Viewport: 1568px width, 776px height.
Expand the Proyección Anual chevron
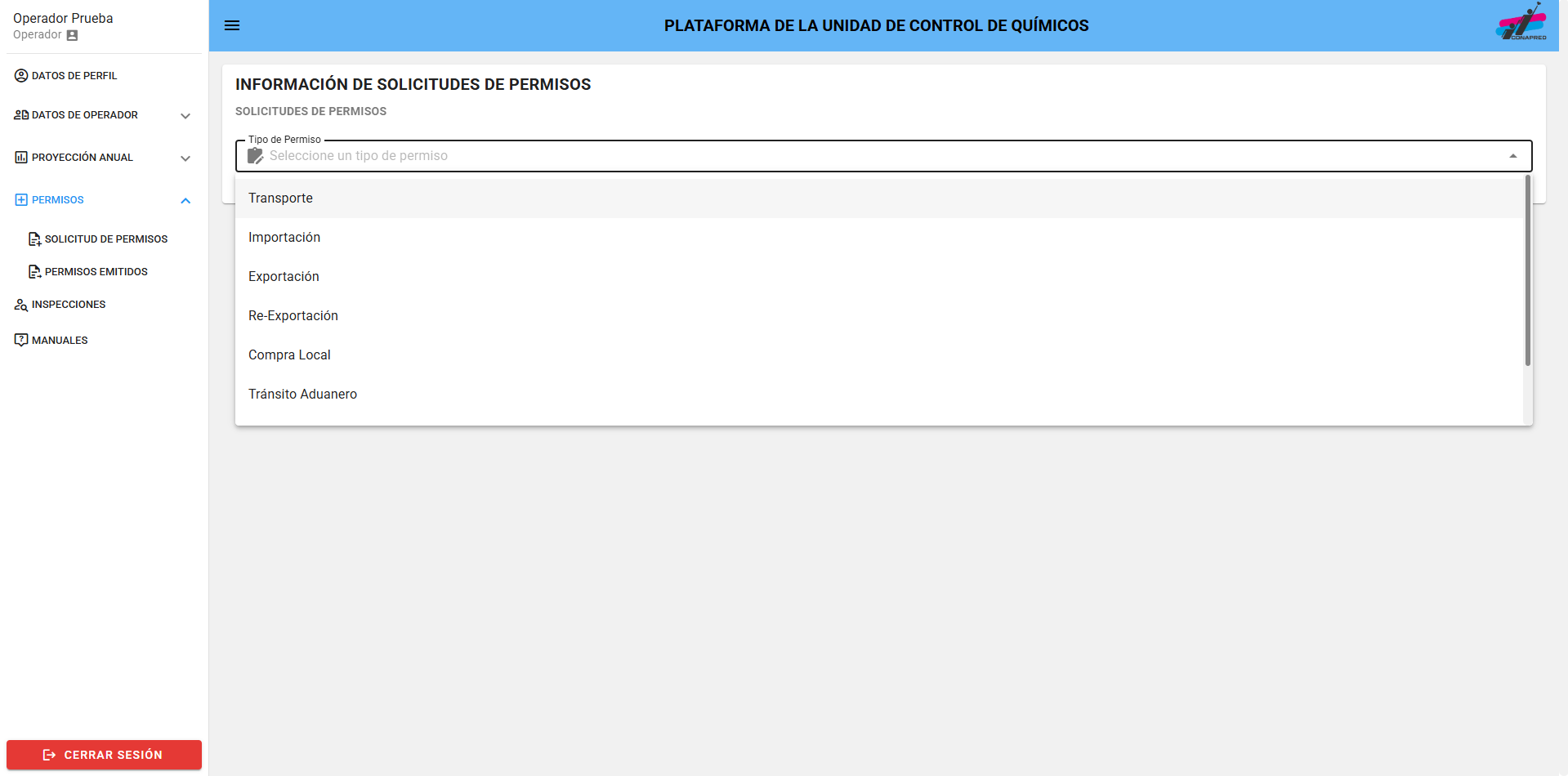click(x=185, y=158)
